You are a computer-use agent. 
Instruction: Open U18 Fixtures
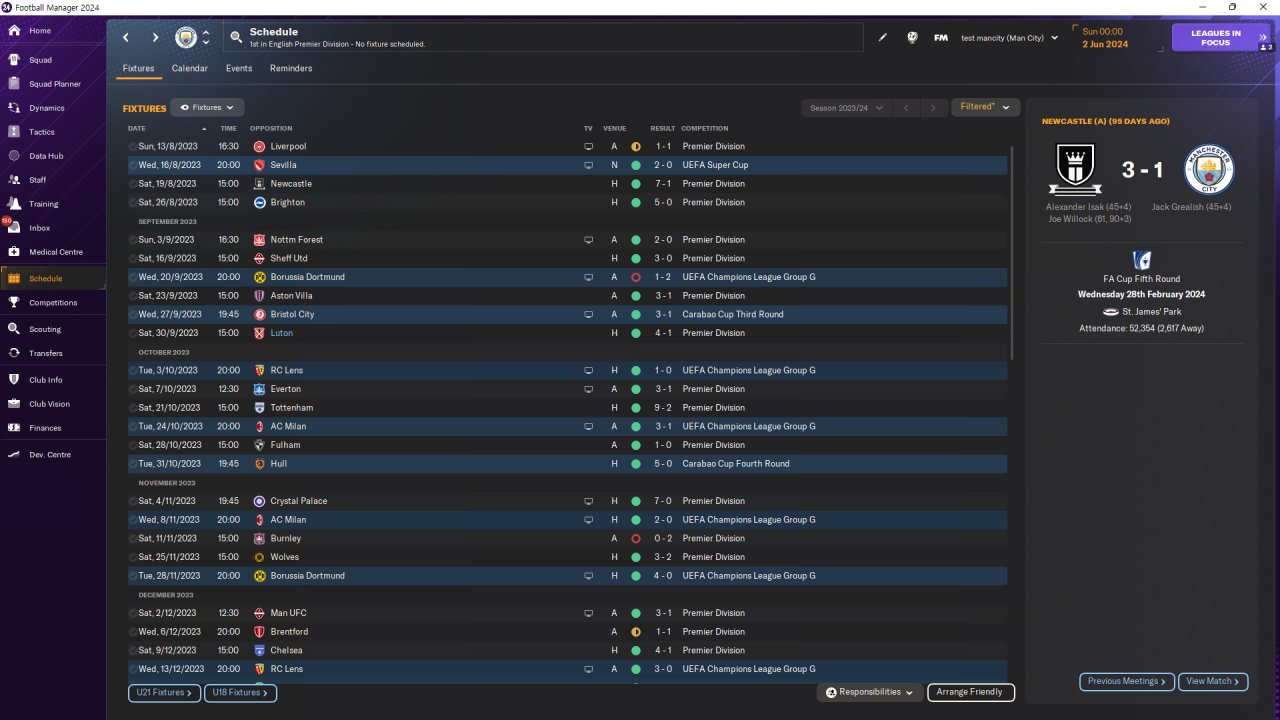tap(240, 692)
